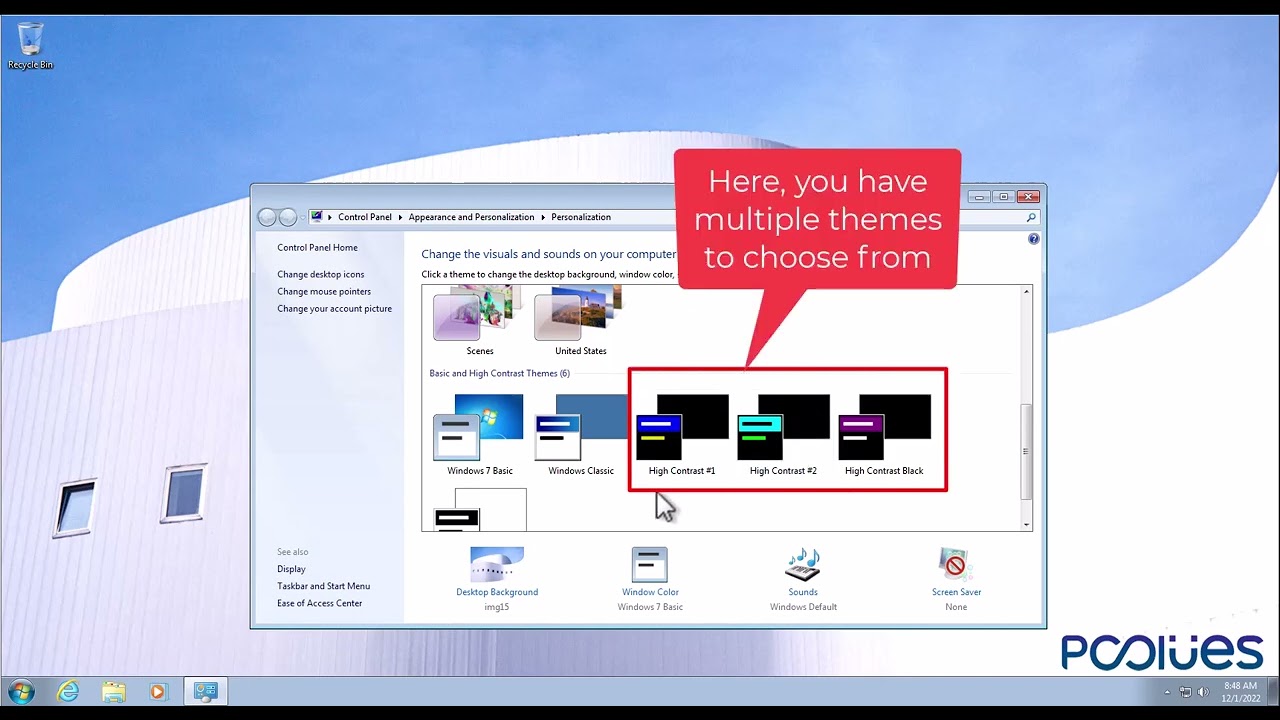Image resolution: width=1280 pixels, height=720 pixels.
Task: Open Change your account picture link
Action: 335,308
